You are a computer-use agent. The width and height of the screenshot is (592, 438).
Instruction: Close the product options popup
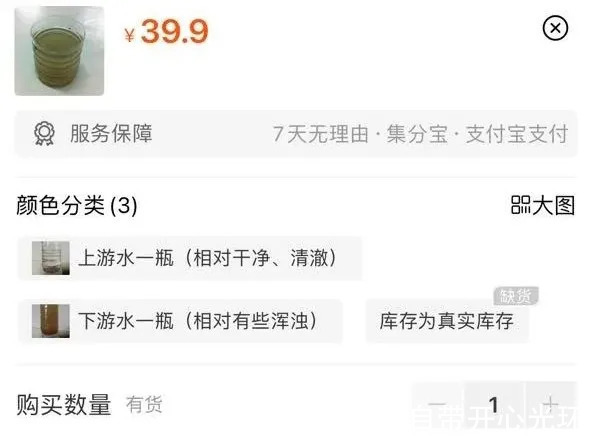555,28
